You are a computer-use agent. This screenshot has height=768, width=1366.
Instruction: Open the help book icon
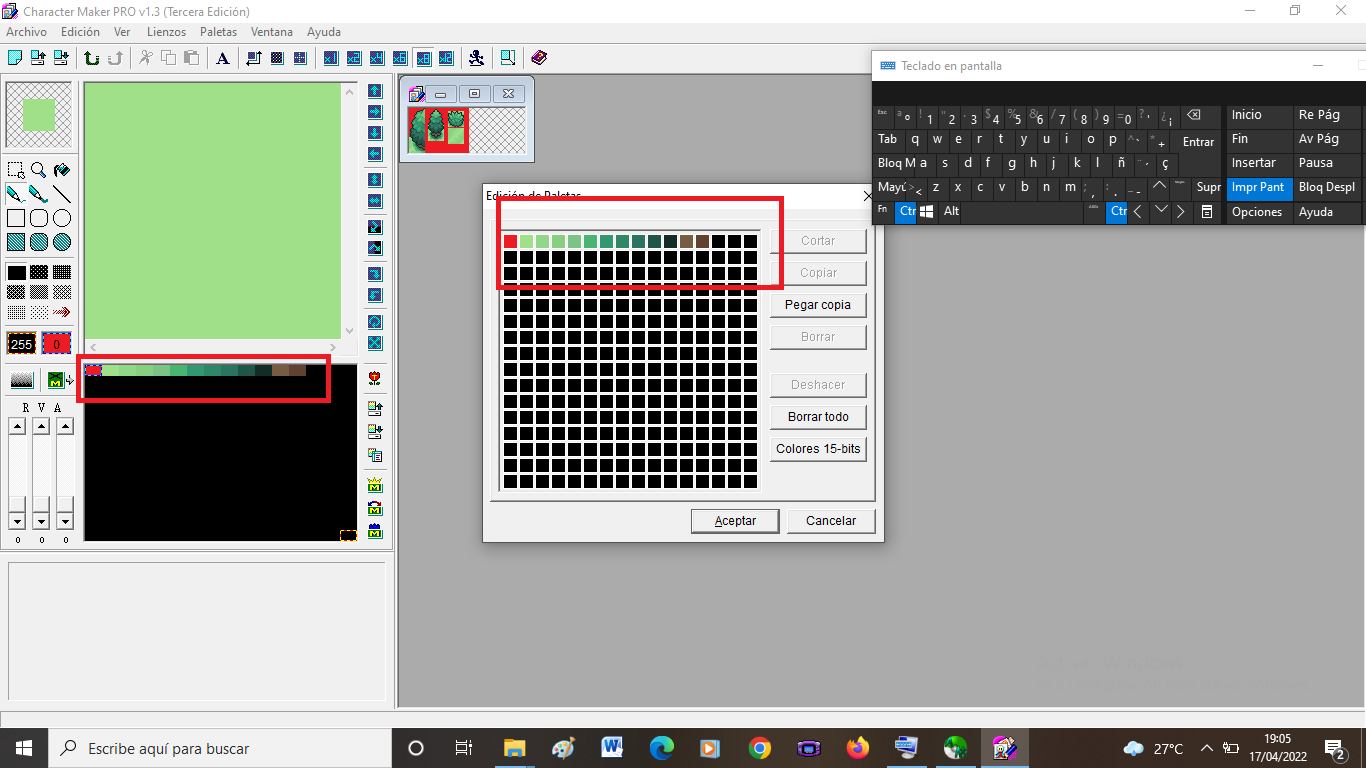pyautogui.click(x=539, y=58)
